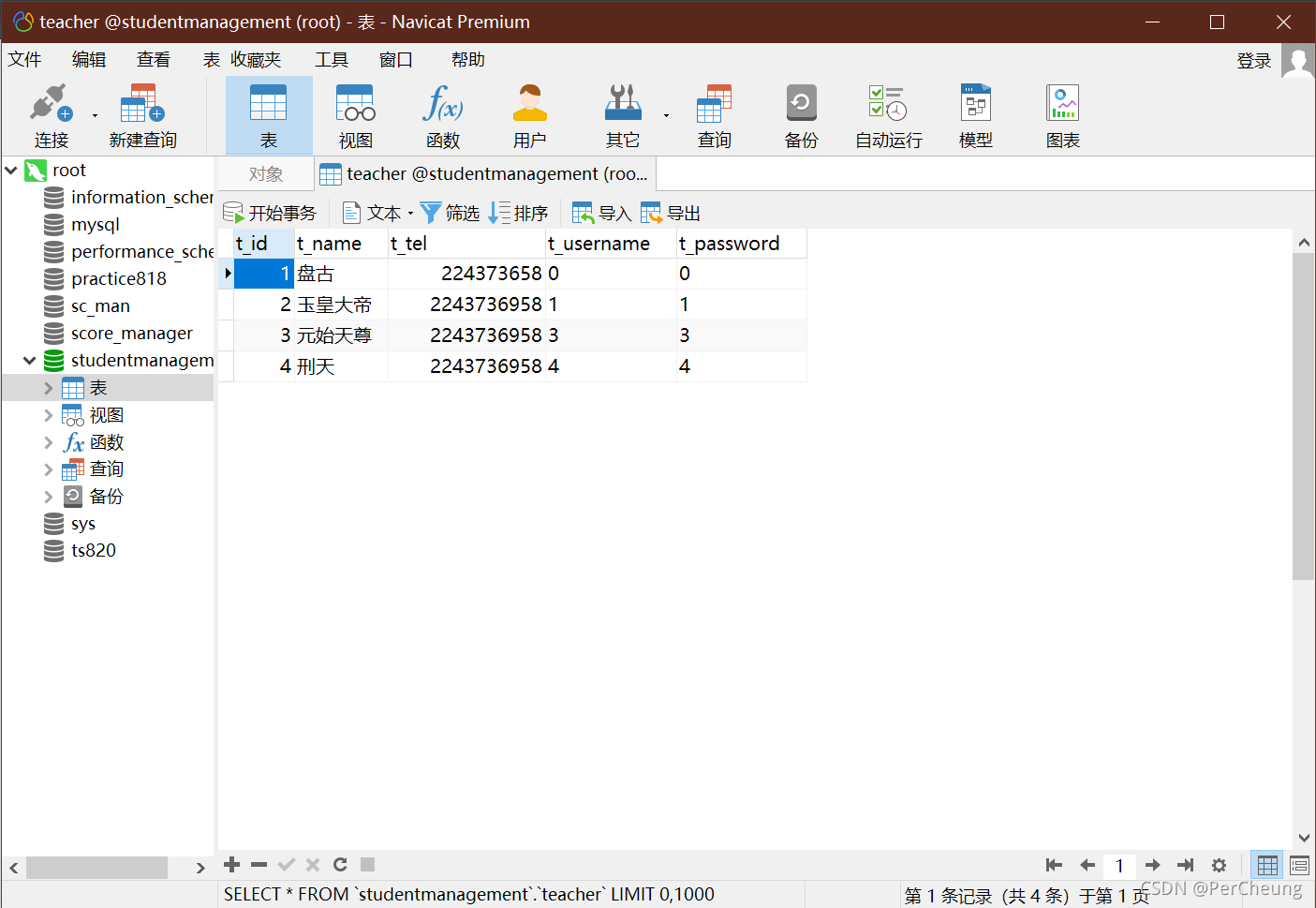
Task: Open the 编辑 menu
Action: 89,60
